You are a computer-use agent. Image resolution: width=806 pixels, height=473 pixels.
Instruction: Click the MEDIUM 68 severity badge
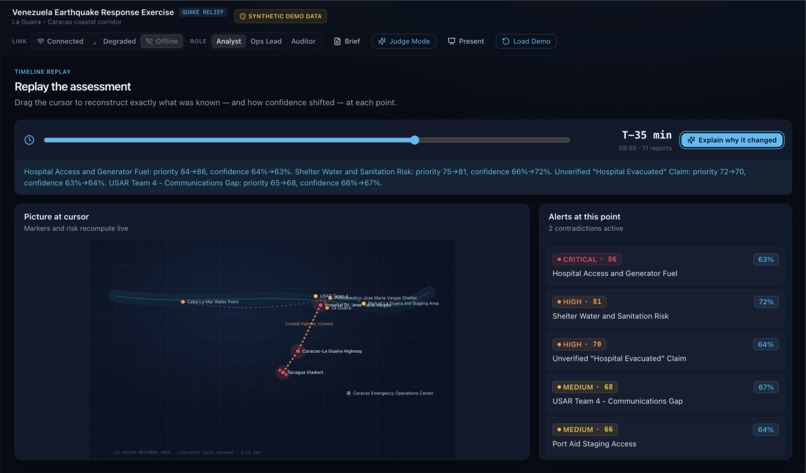pos(585,387)
